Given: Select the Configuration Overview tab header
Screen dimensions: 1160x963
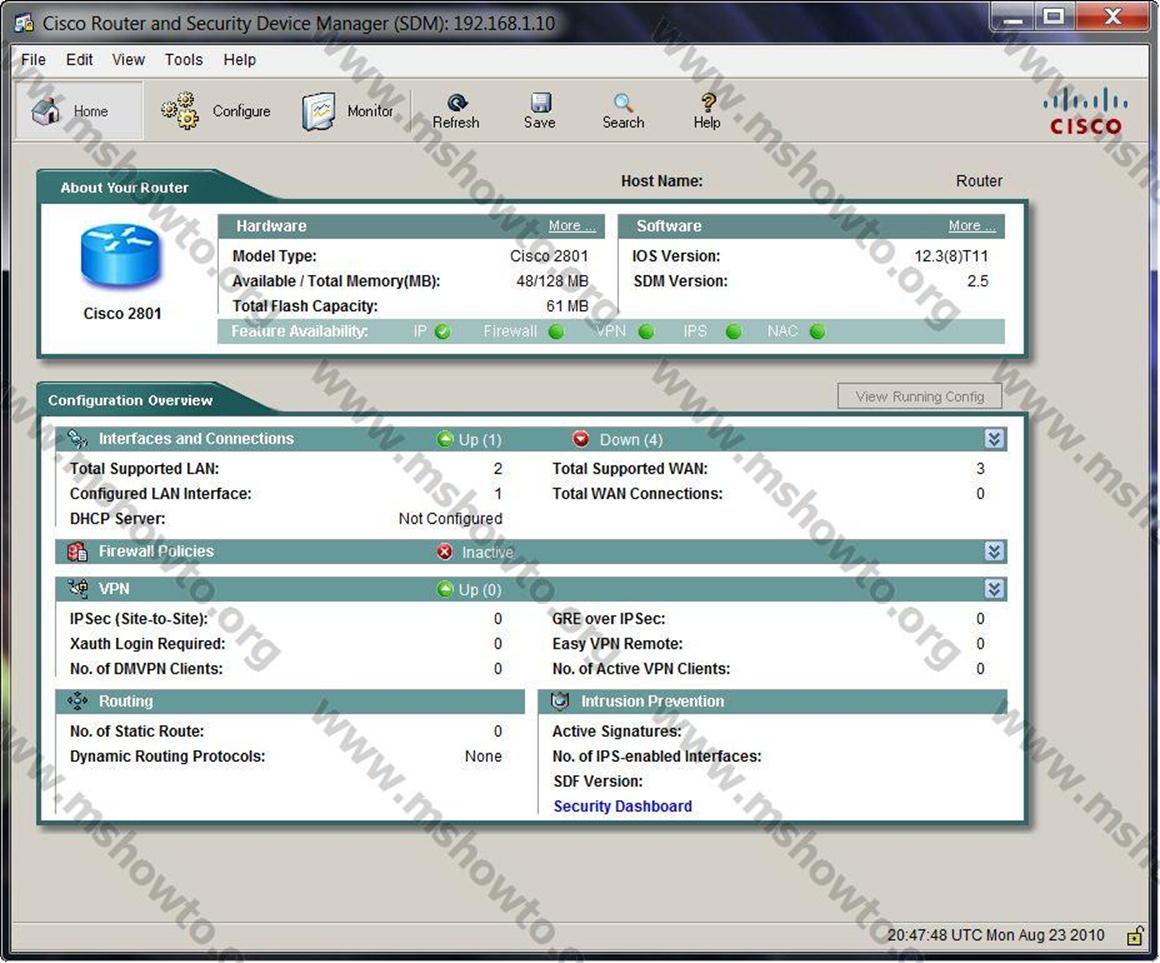Looking at the screenshot, I should (x=130, y=400).
